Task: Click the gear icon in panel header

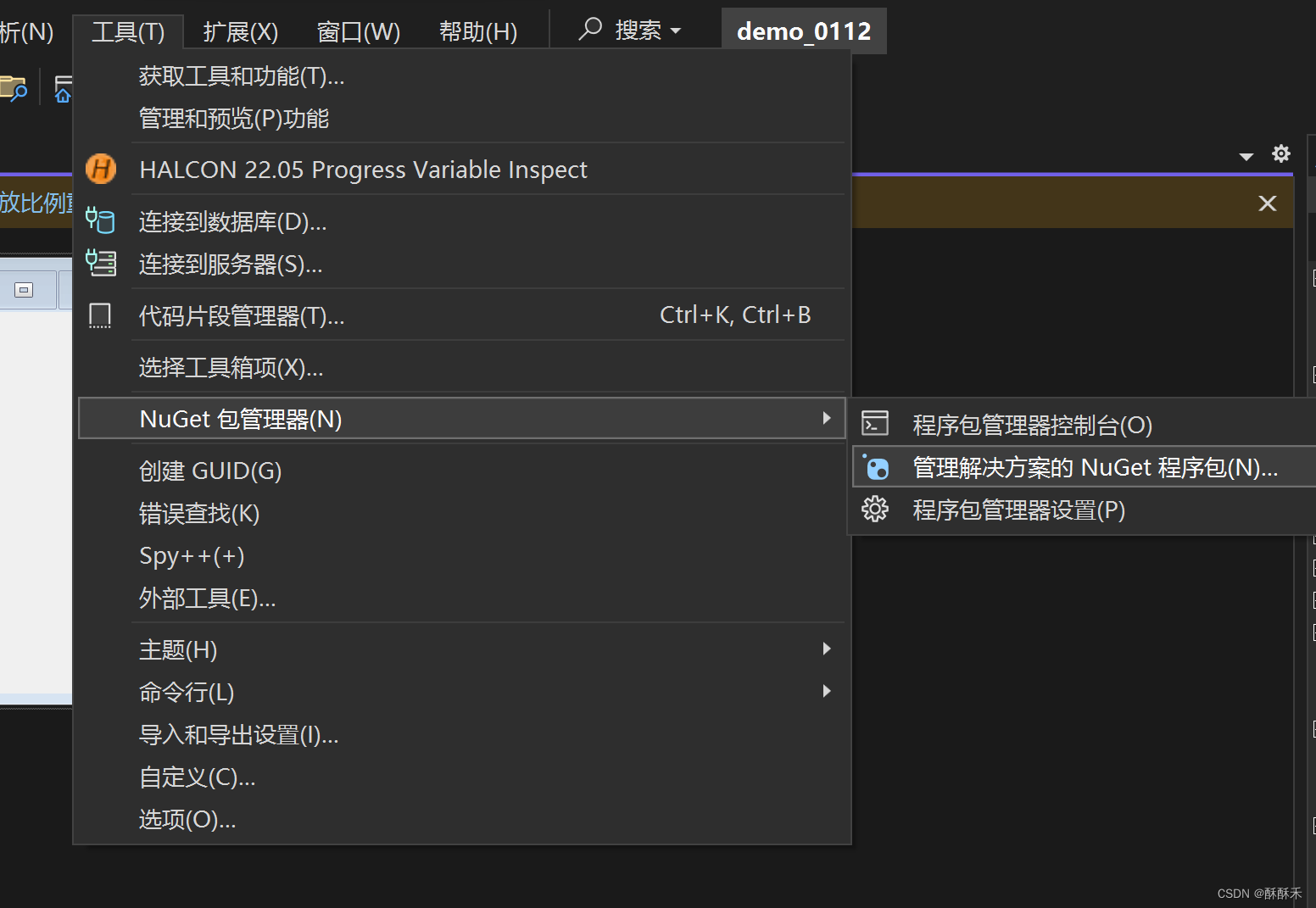Action: (1280, 153)
